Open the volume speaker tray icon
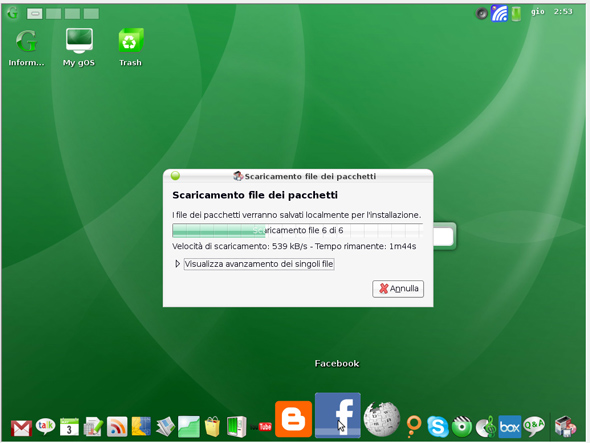 pyautogui.click(x=482, y=14)
